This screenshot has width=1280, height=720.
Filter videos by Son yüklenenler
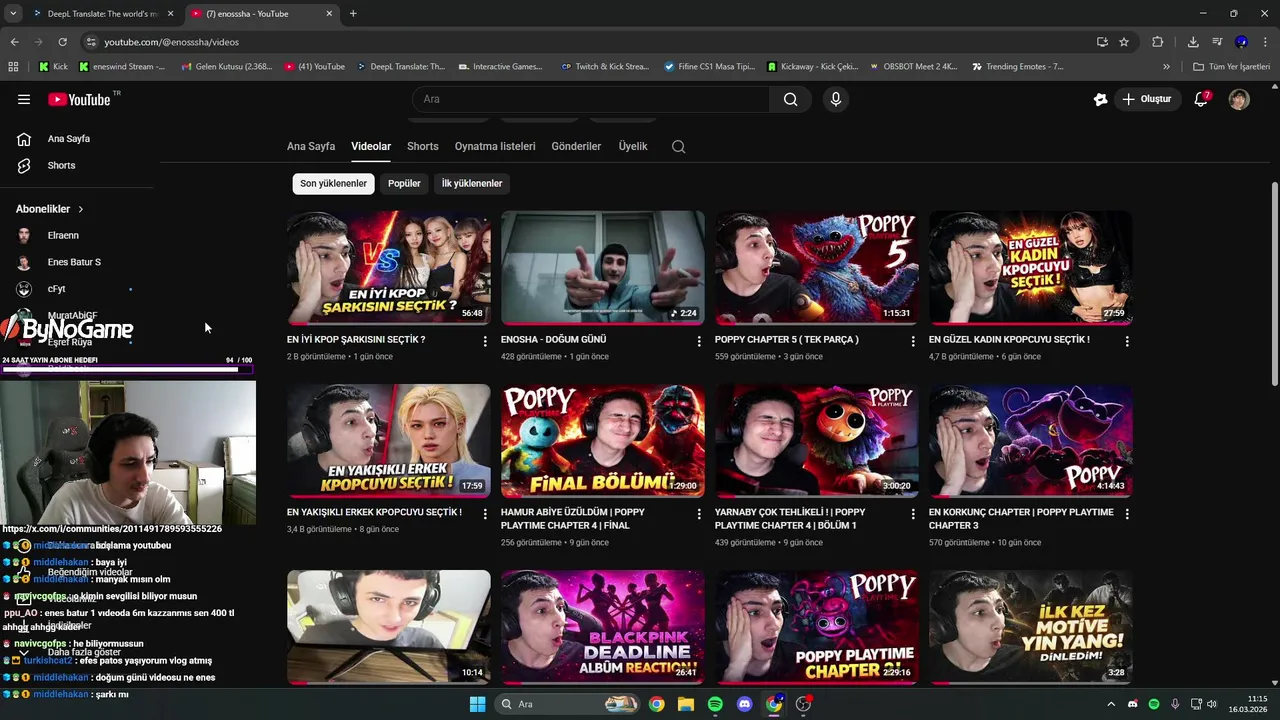click(333, 183)
